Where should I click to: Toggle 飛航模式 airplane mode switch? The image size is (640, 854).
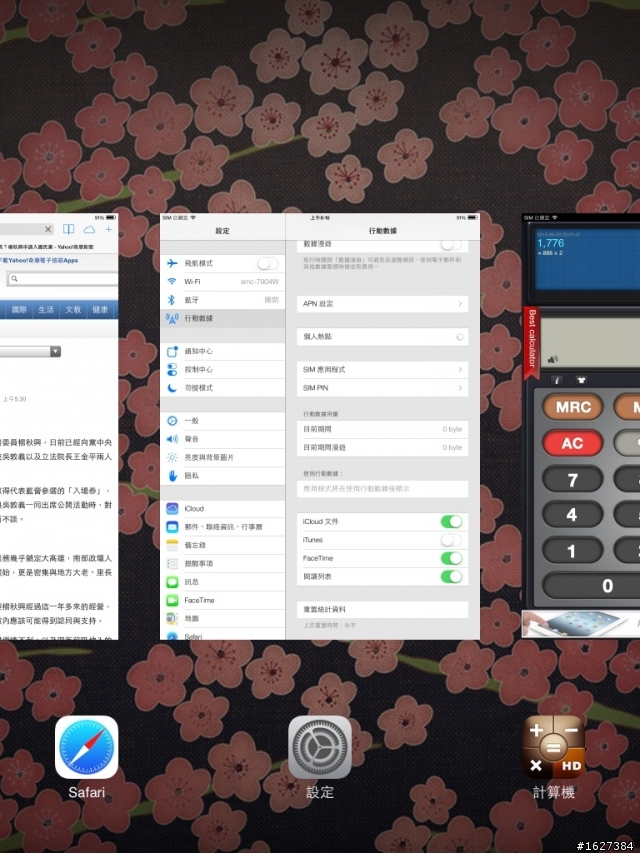coord(267,264)
